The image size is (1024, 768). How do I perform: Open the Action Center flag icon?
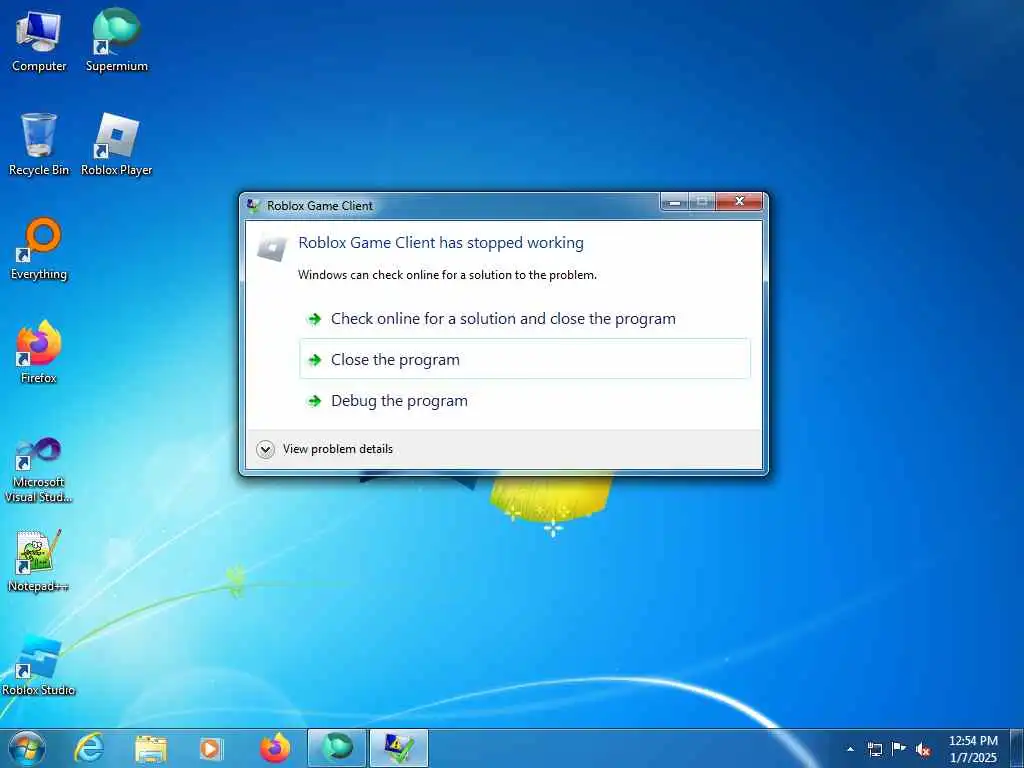tap(899, 749)
